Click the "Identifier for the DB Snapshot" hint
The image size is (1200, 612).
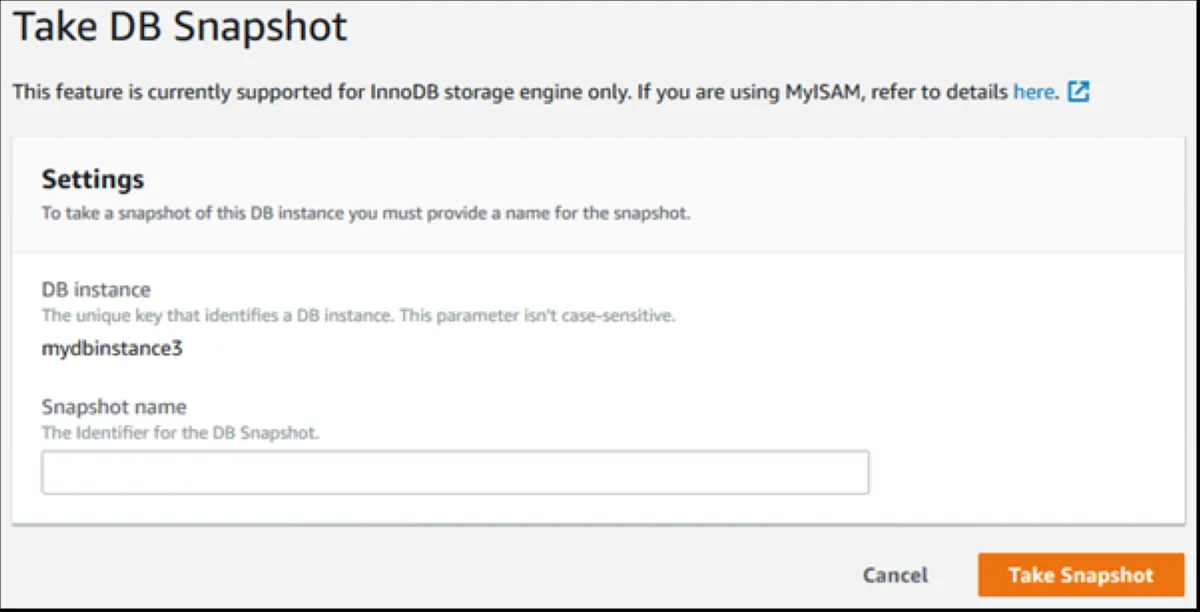[x=180, y=433]
